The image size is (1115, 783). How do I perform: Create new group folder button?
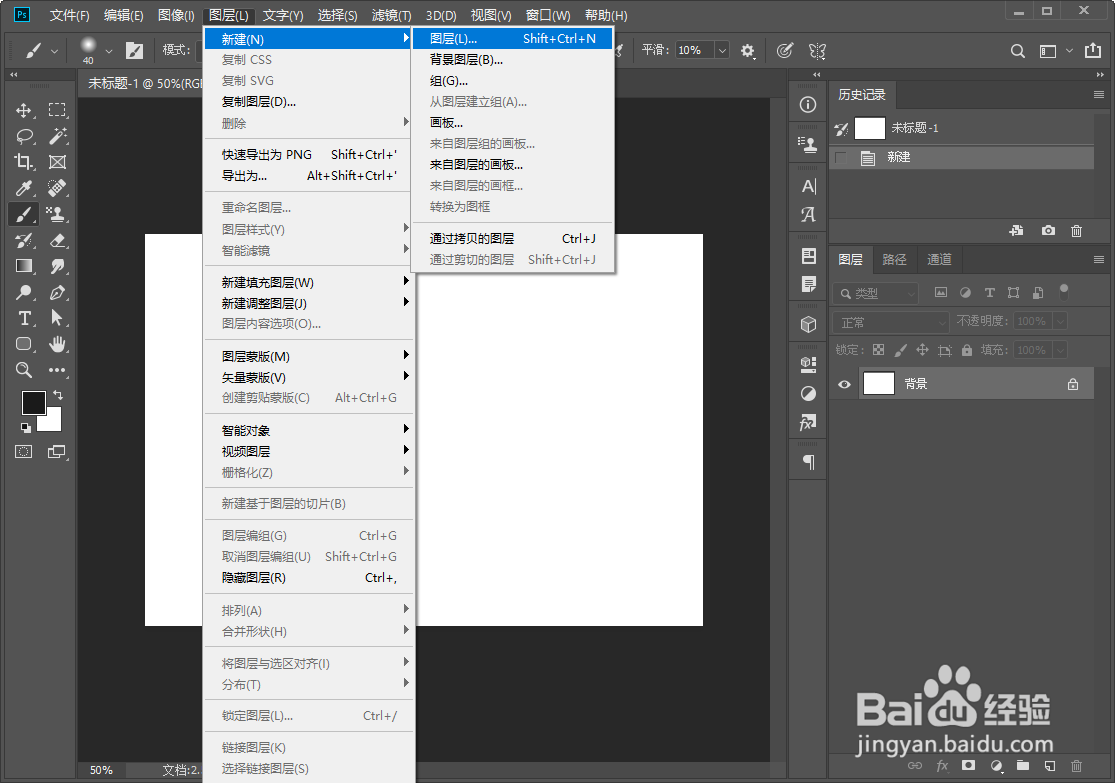click(x=1023, y=766)
